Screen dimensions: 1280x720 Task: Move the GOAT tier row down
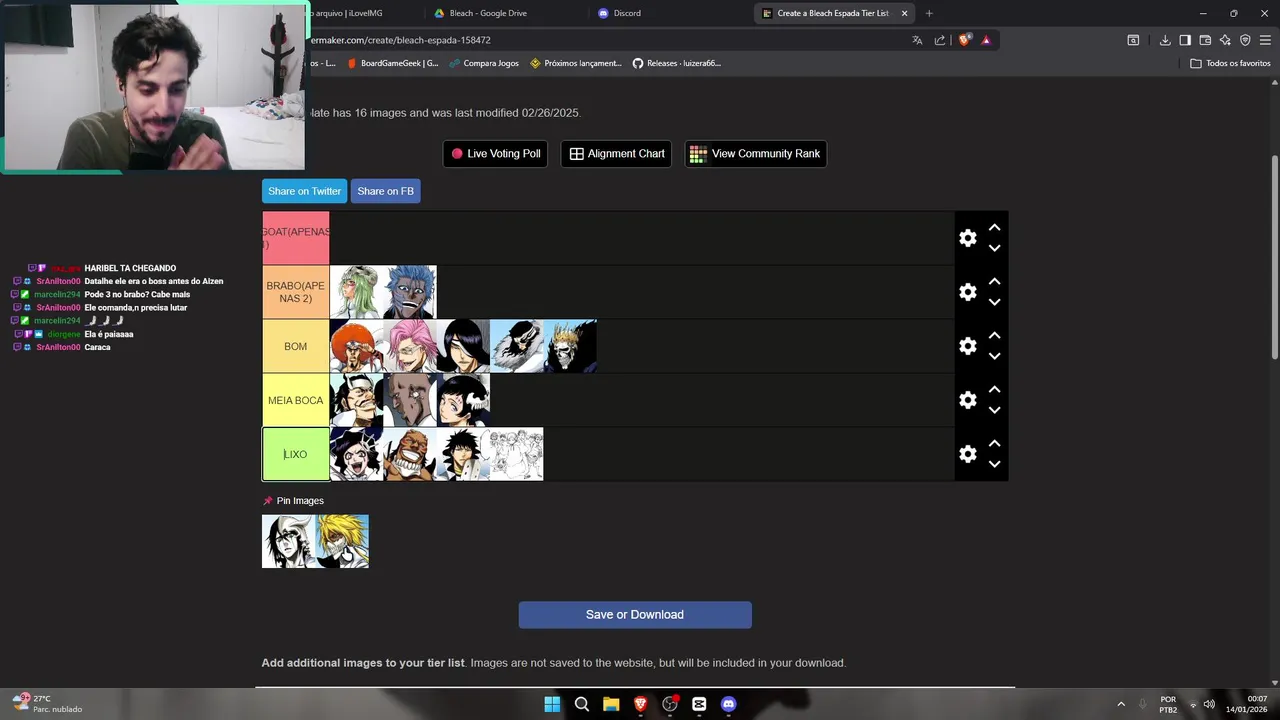994,248
